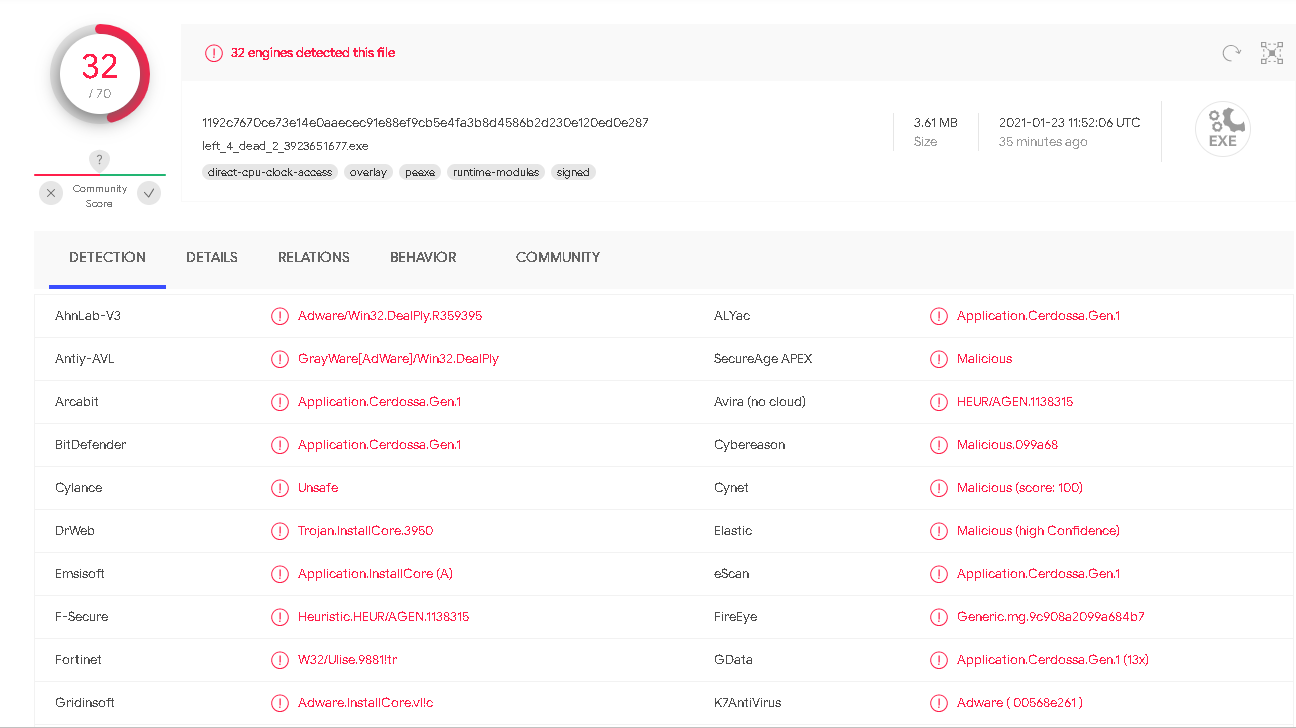This screenshot has height=728, width=1296.
Task: Open the graph view icon
Action: pyautogui.click(x=1271, y=53)
